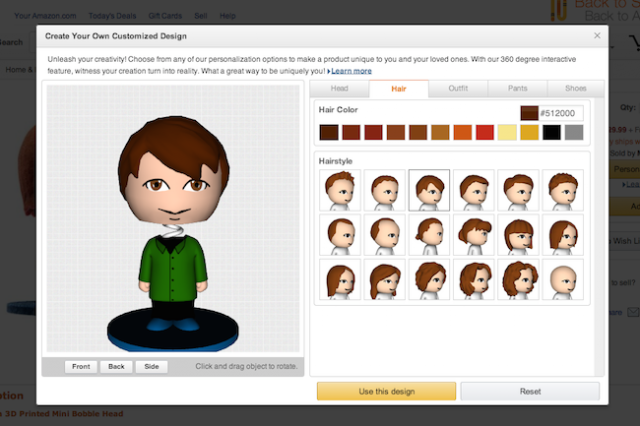Open the Learn more link
Screen dimensions: 640x426
(351, 71)
